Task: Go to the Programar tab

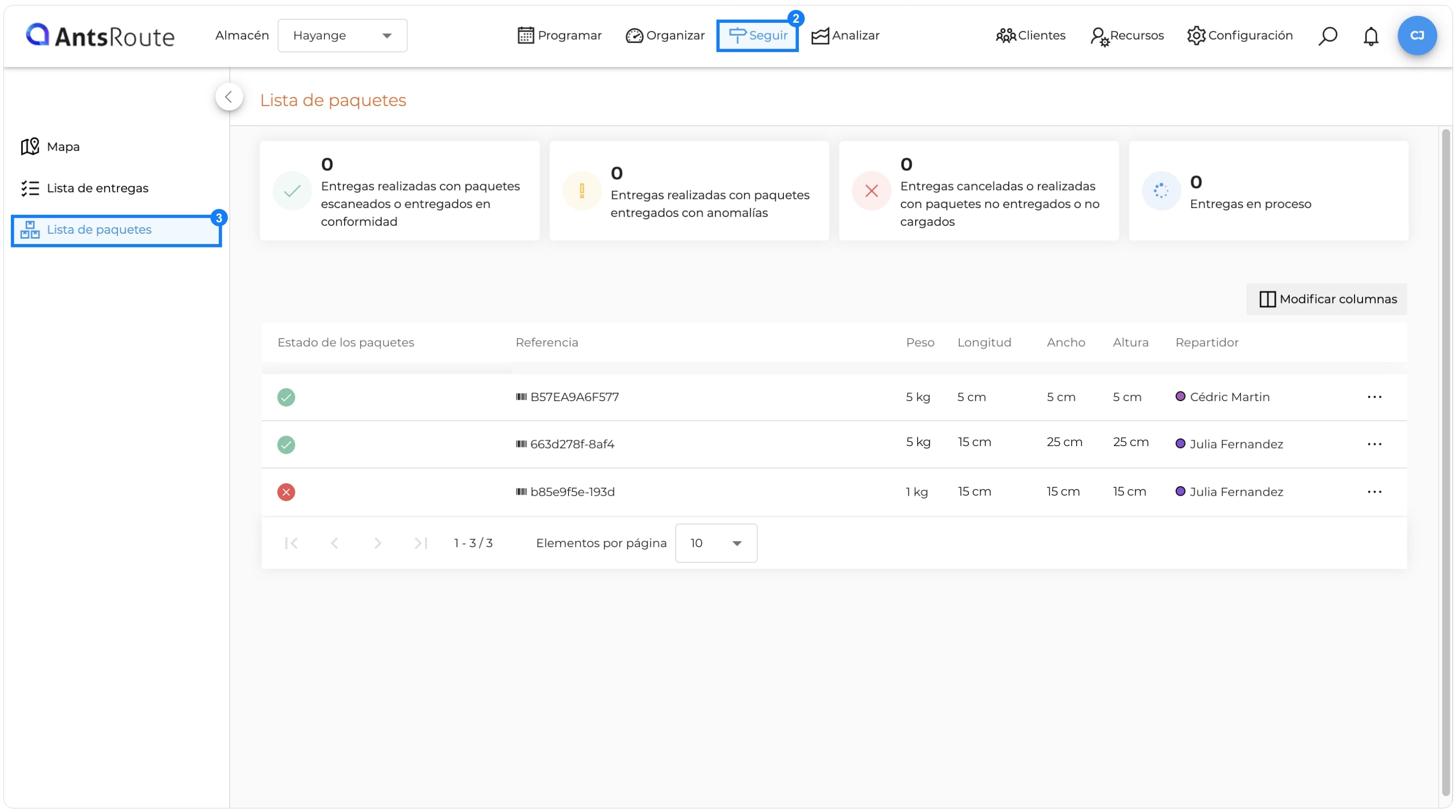Action: (560, 36)
